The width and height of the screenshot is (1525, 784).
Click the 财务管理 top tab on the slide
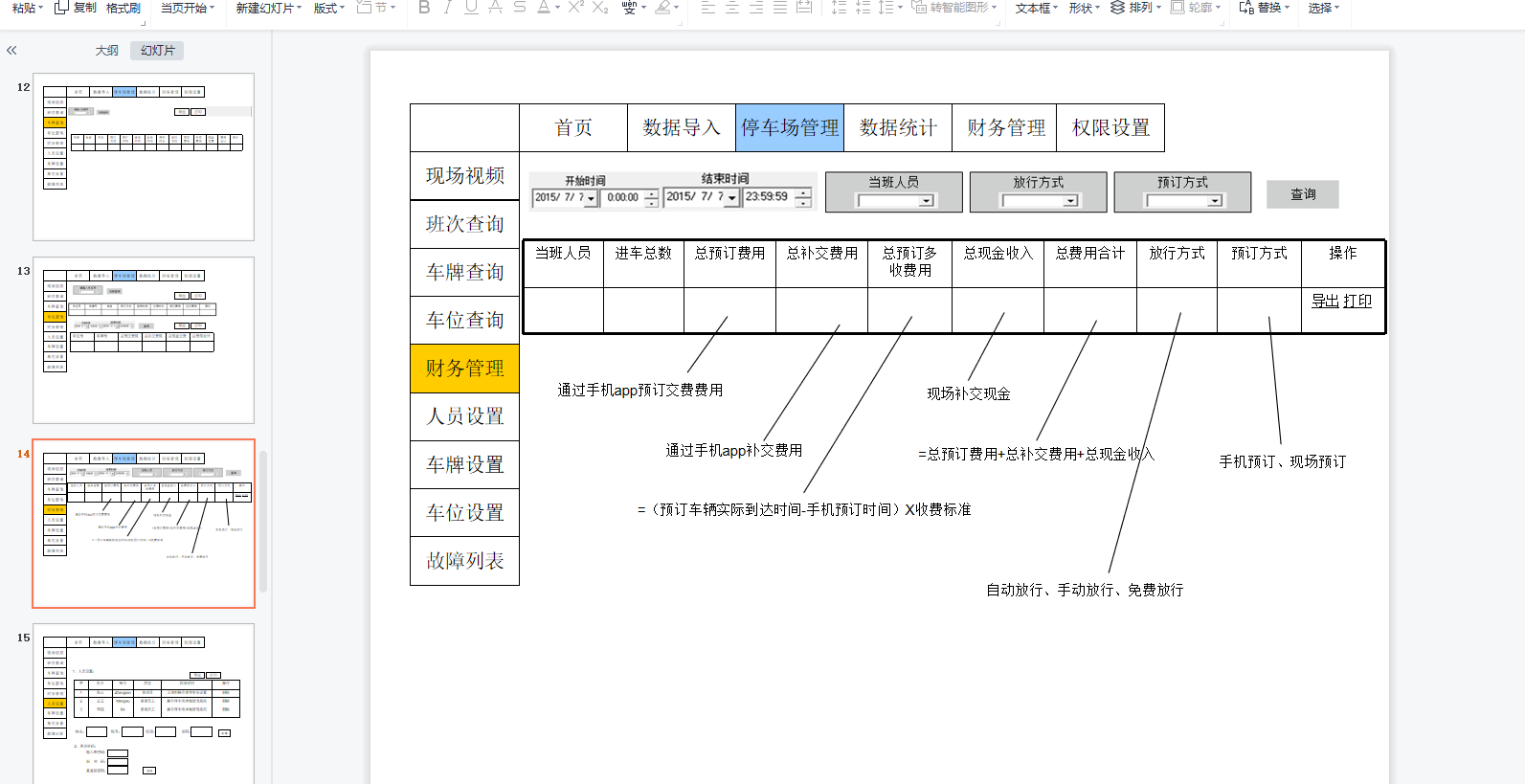1004,127
